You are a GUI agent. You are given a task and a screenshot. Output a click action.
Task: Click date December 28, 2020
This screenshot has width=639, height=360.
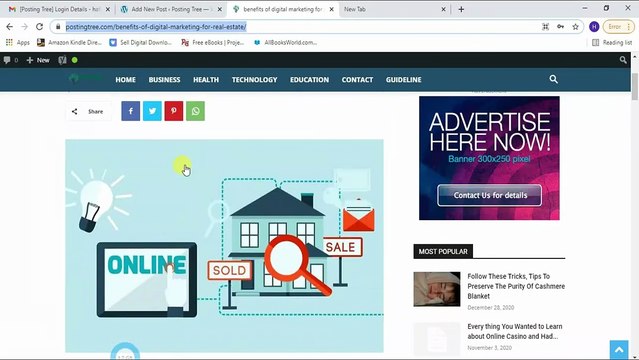point(491,307)
